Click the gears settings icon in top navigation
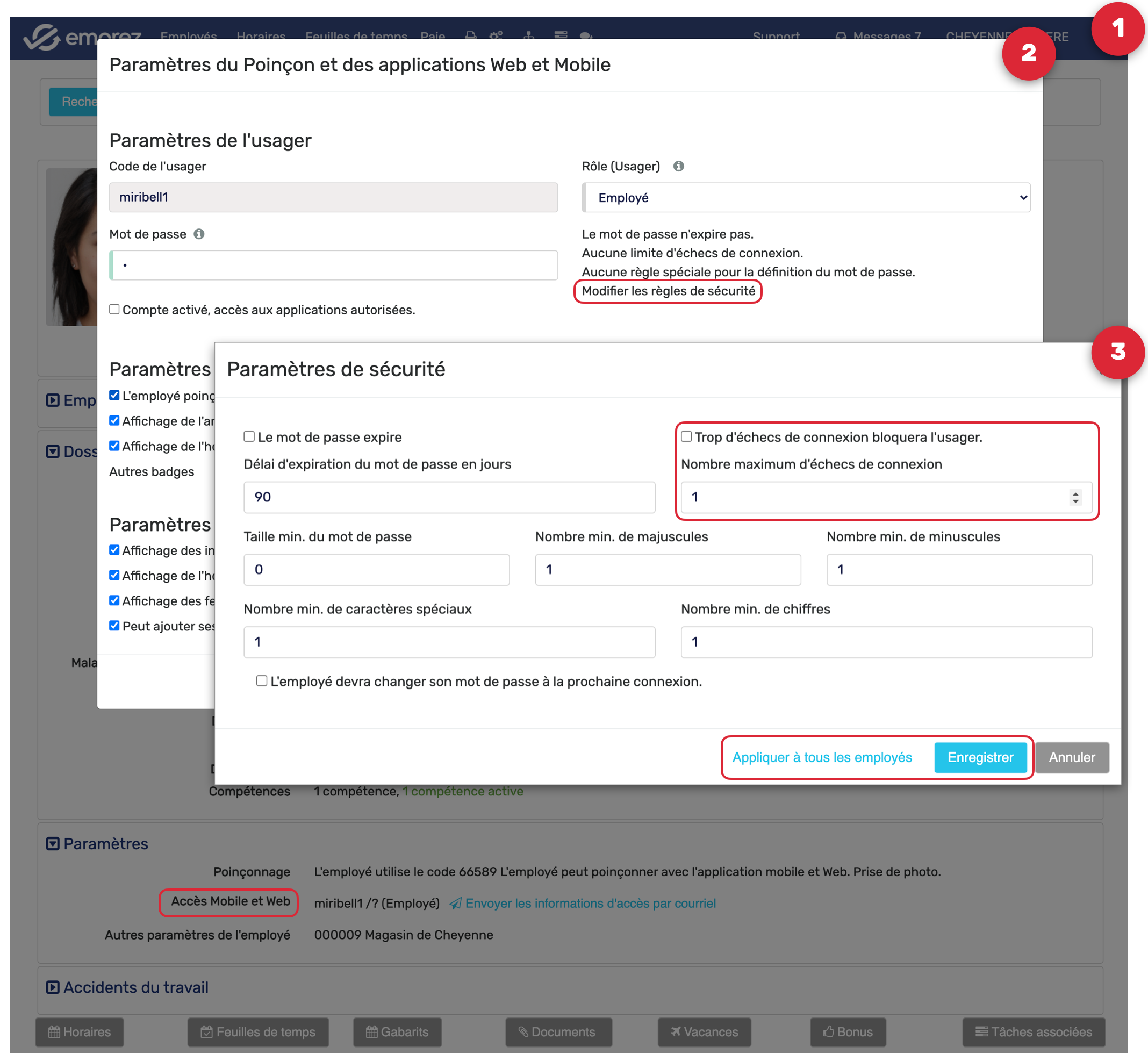1148x1061 pixels. pyautogui.click(x=497, y=34)
